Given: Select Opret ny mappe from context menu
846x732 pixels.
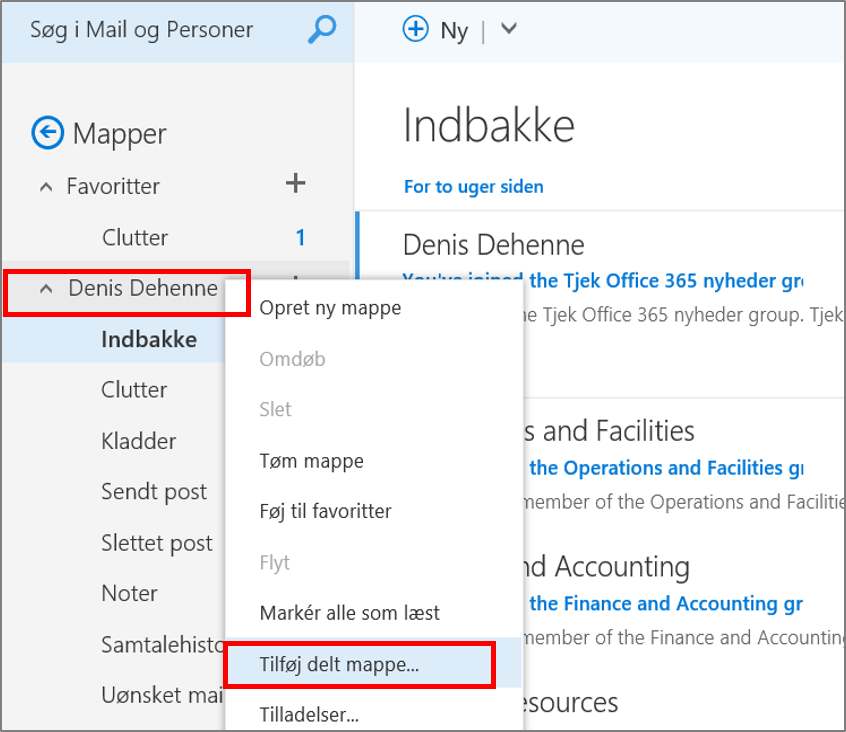Looking at the screenshot, I should [x=330, y=308].
